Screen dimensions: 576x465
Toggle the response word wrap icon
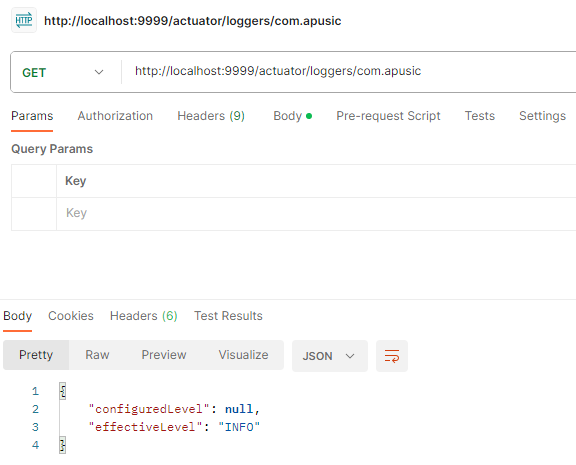tap(392, 356)
